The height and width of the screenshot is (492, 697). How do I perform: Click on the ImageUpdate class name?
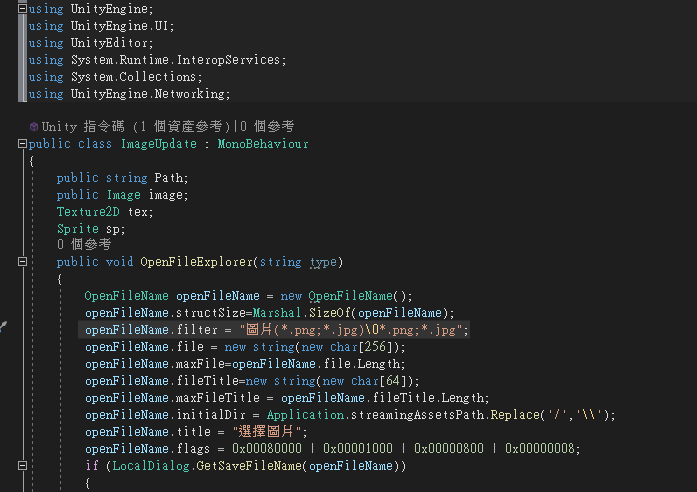[159, 144]
